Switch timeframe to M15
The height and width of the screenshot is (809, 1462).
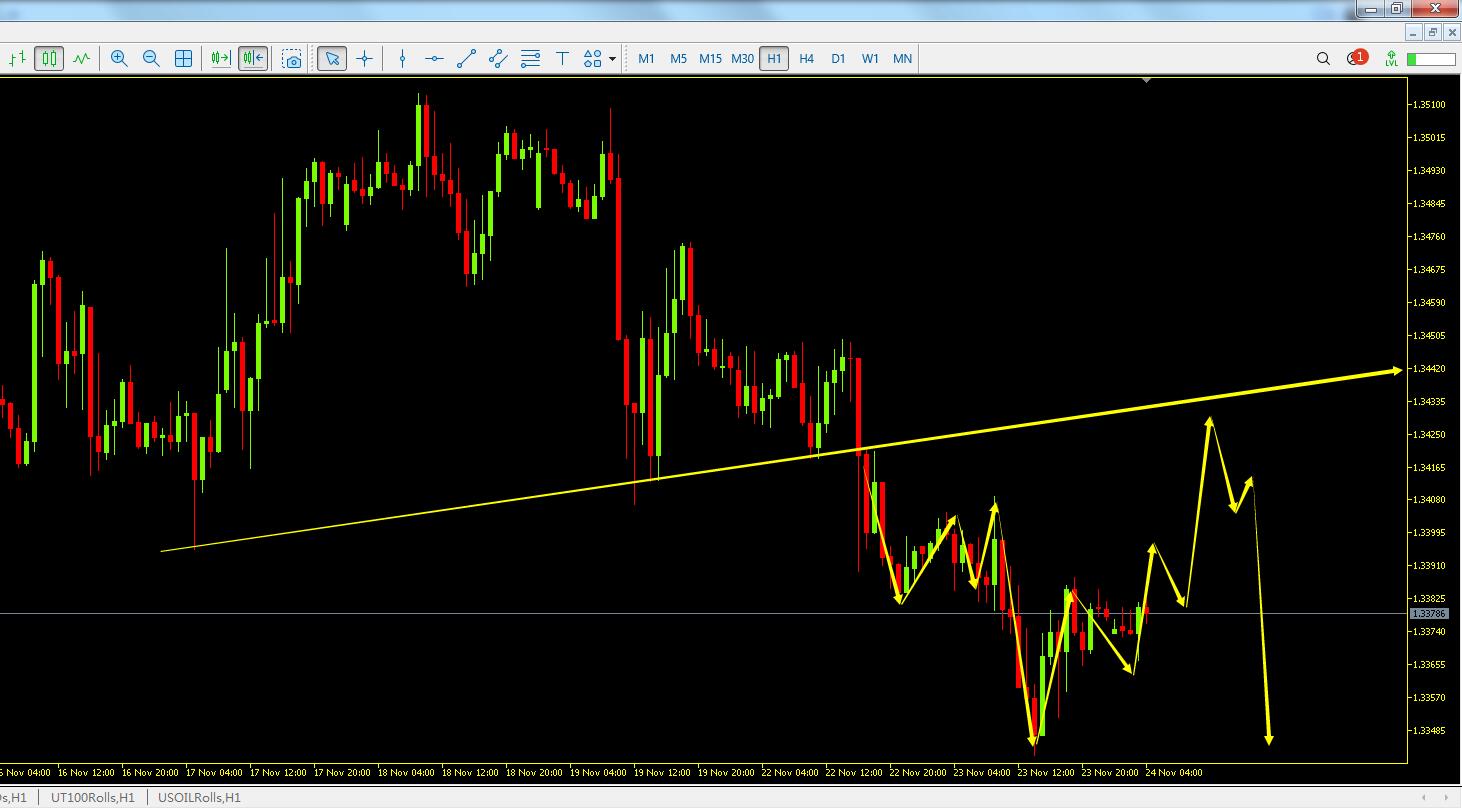point(710,59)
